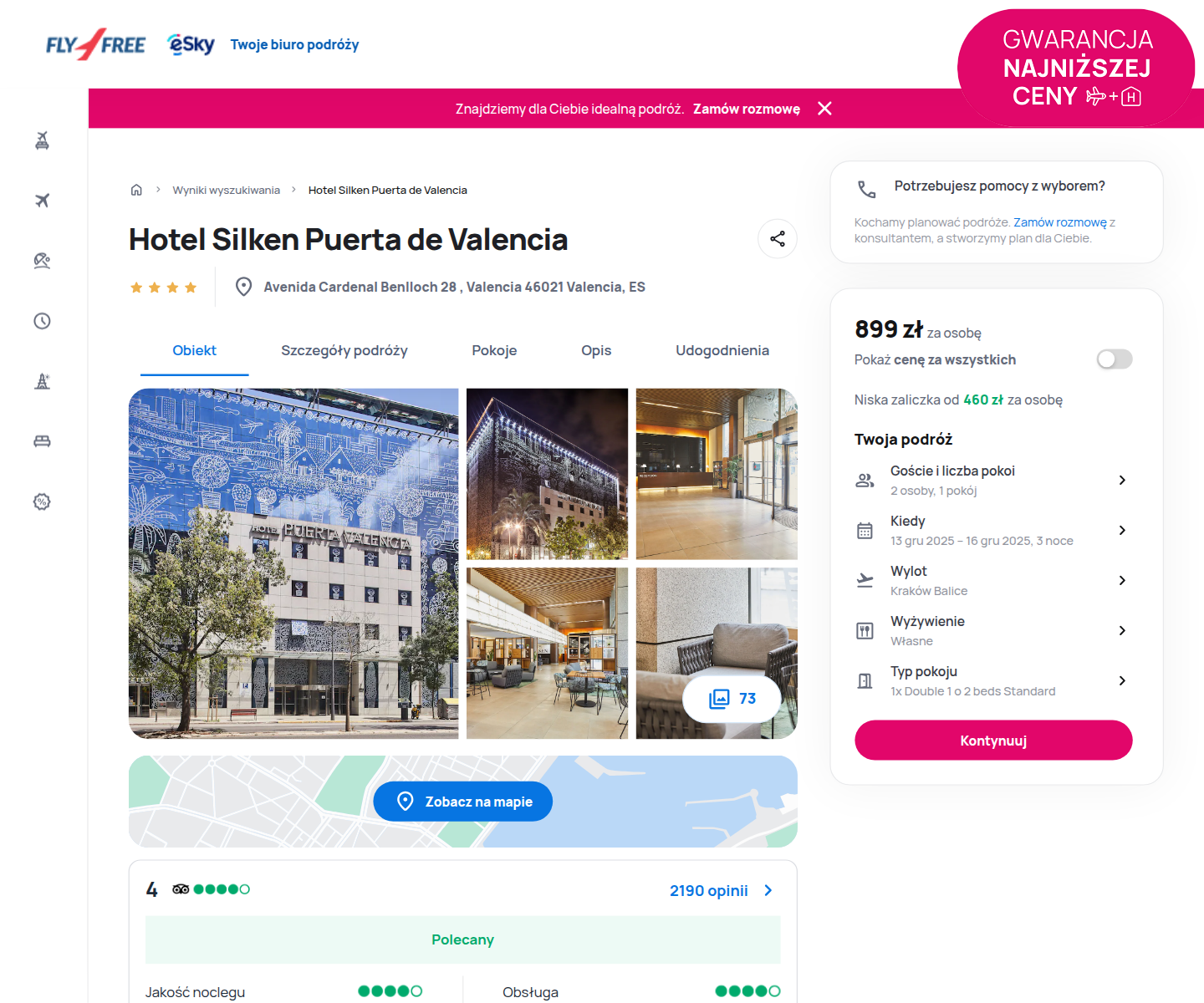Dismiss the pink banner with X
Viewport: 1204px width, 1003px height.
[x=824, y=109]
